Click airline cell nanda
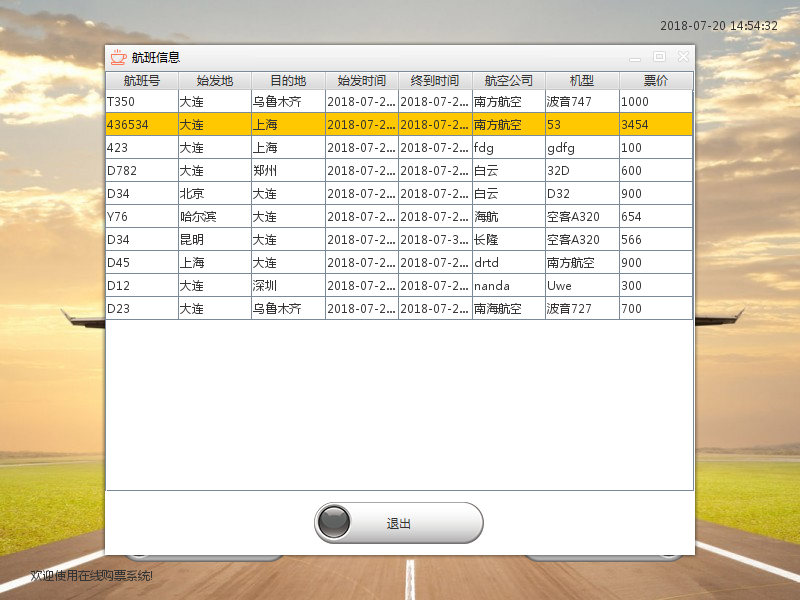The width and height of the screenshot is (800, 600). pyautogui.click(x=509, y=285)
